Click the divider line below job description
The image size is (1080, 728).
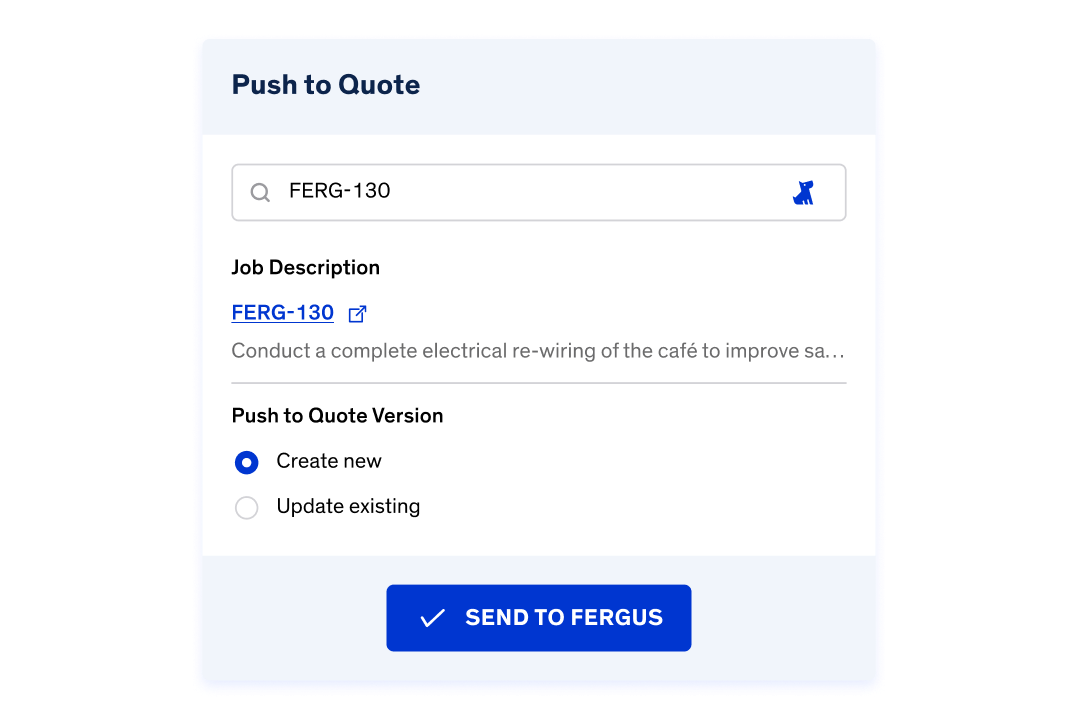click(x=539, y=382)
